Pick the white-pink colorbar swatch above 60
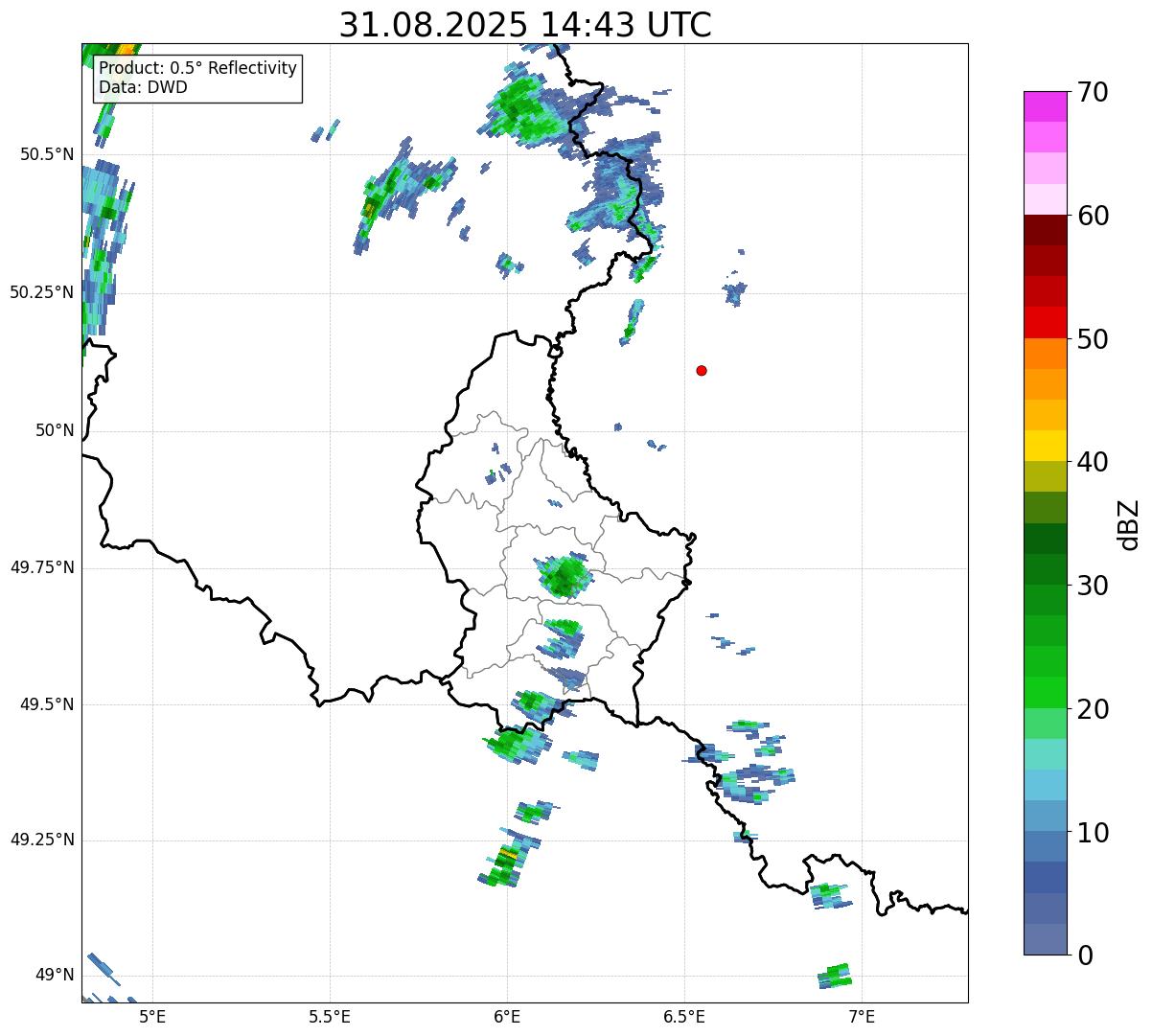 pyautogui.click(x=1045, y=199)
